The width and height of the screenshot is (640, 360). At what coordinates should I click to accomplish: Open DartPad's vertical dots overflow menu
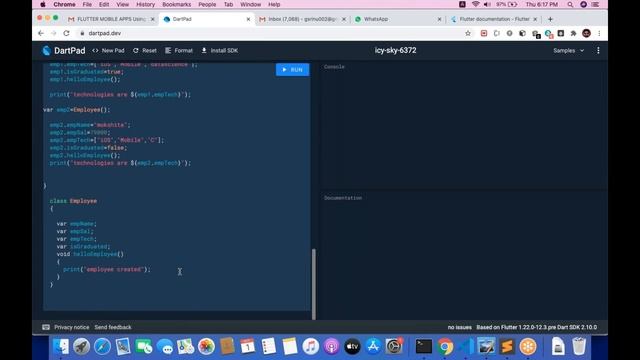(x=598, y=51)
